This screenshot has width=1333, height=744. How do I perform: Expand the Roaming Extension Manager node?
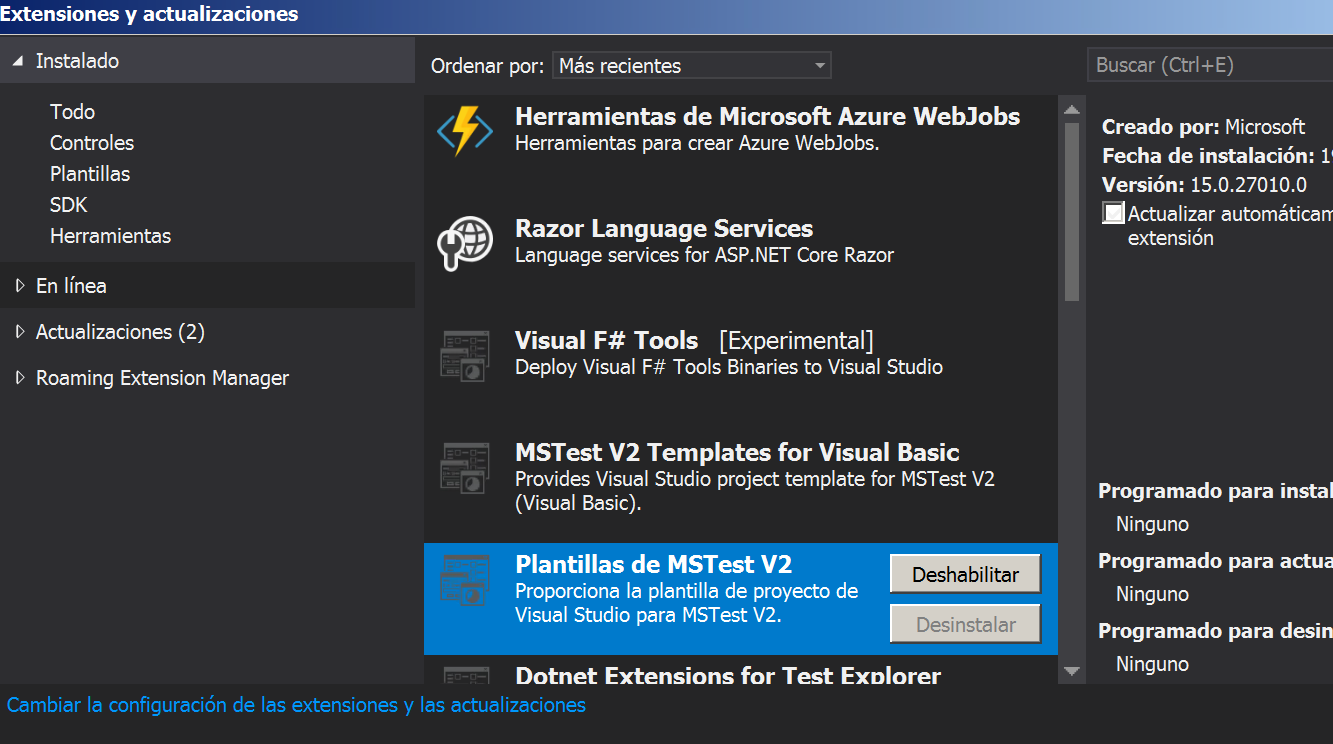19,378
